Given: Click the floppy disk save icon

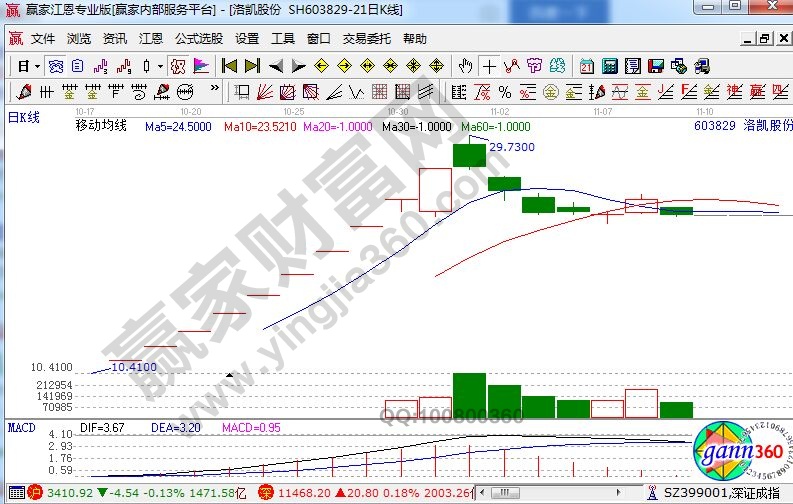Looking at the screenshot, I should 655,66.
